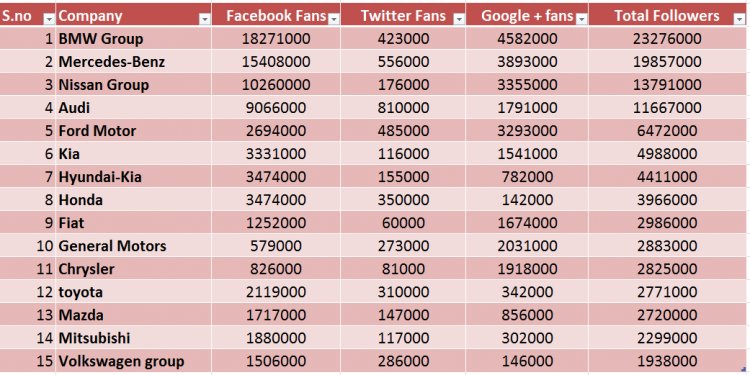Image resolution: width=750 pixels, height=375 pixels.
Task: Select the General Motors company cell
Action: 133,246
